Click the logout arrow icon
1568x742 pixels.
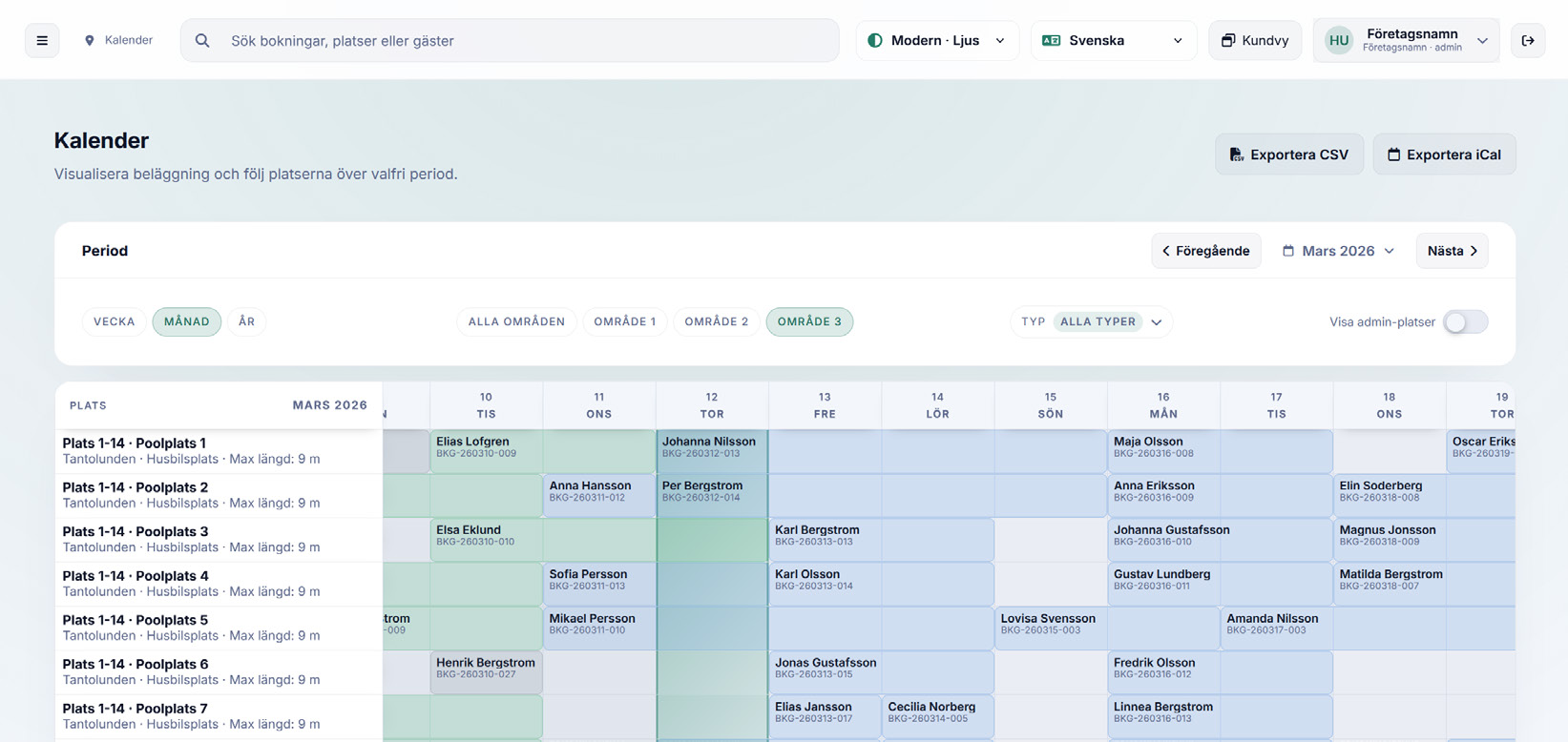click(x=1527, y=40)
